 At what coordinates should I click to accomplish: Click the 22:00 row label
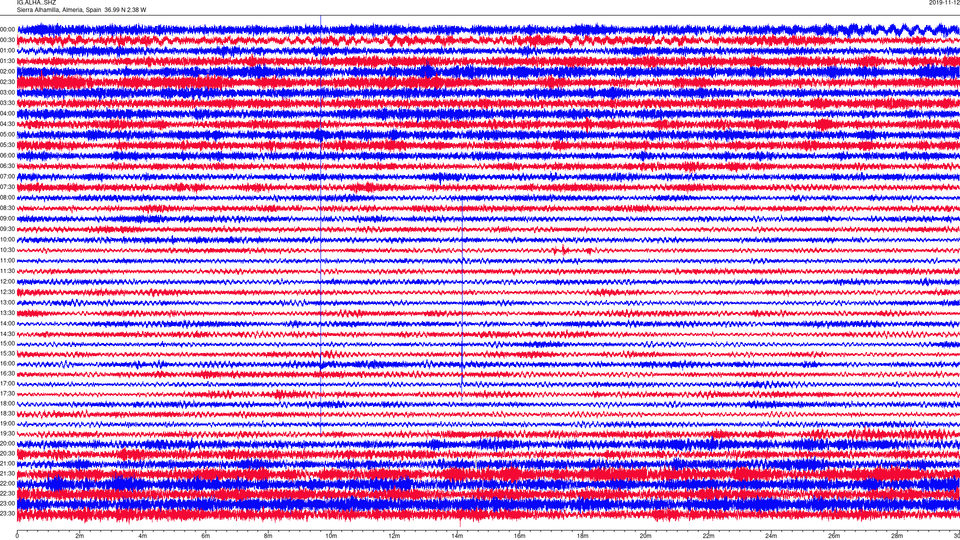click(8, 484)
